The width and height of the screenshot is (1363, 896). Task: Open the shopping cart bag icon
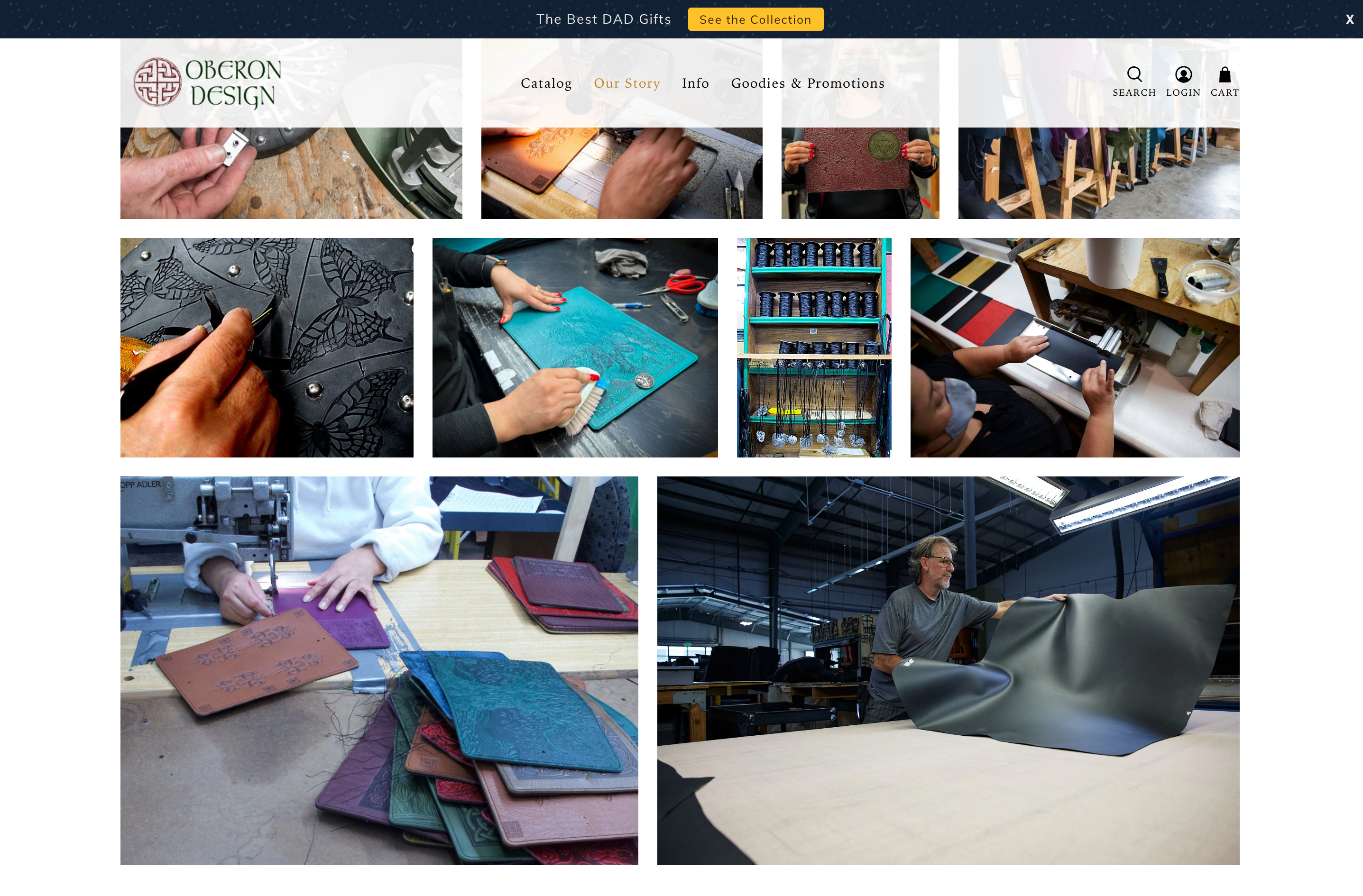[1225, 74]
